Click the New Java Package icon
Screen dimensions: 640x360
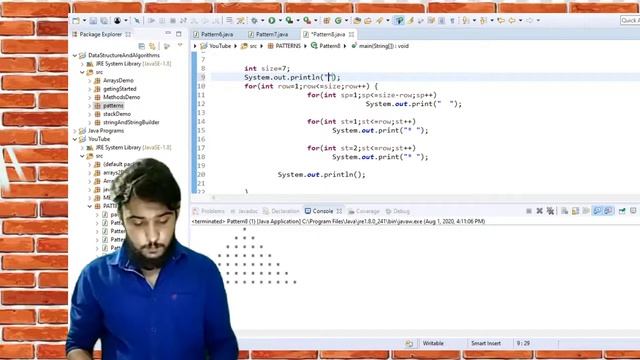(326, 20)
